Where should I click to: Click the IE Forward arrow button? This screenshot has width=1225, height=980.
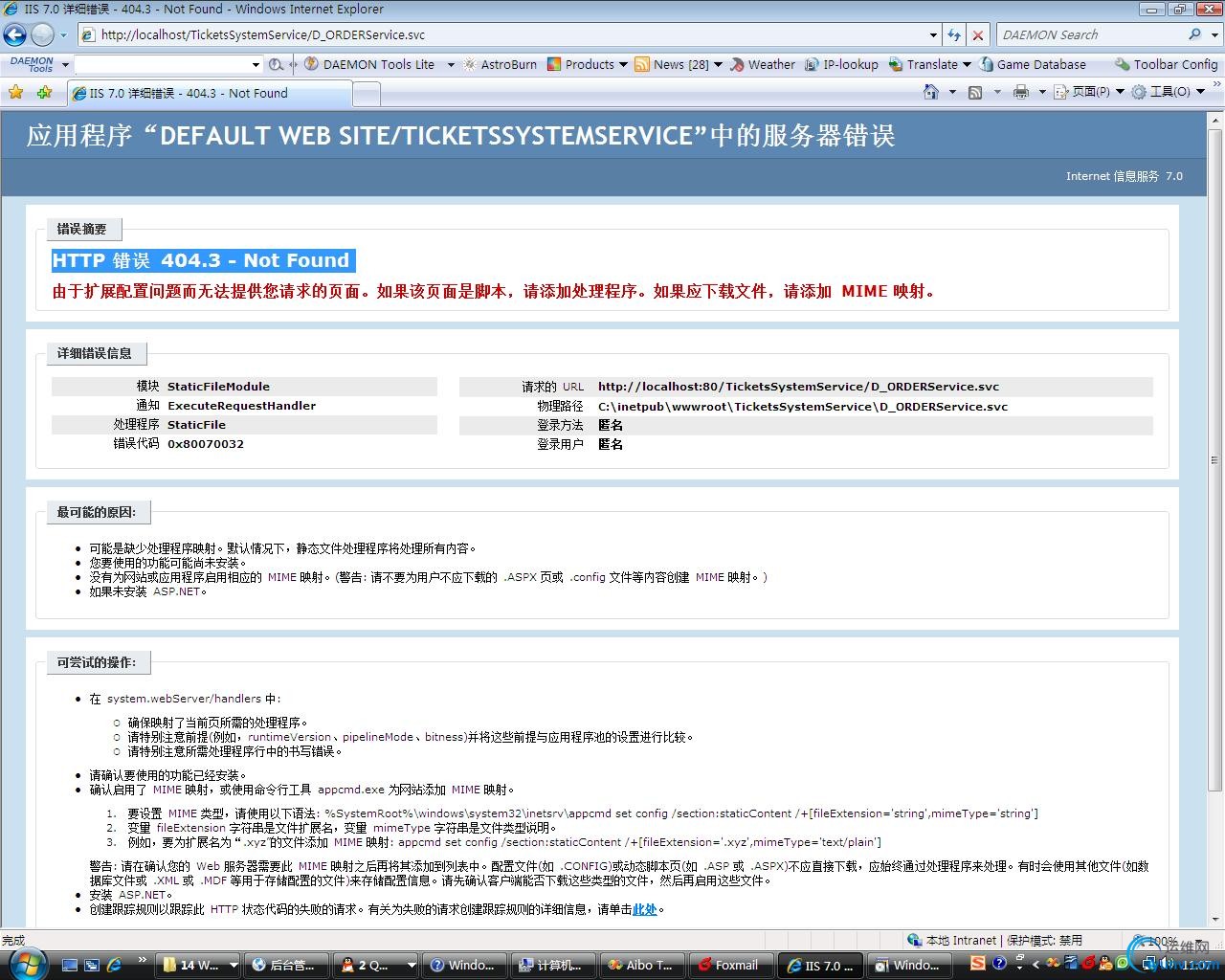(x=42, y=35)
